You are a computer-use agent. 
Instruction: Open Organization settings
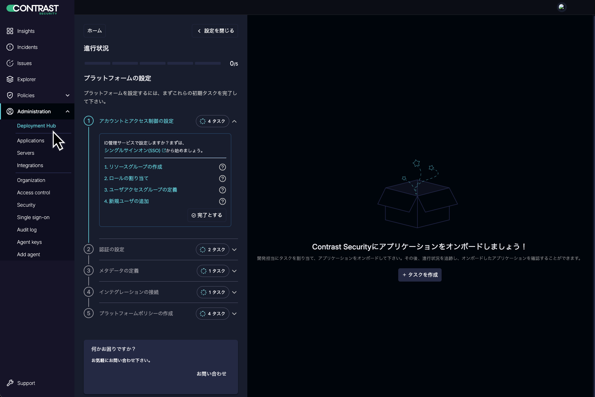31,180
